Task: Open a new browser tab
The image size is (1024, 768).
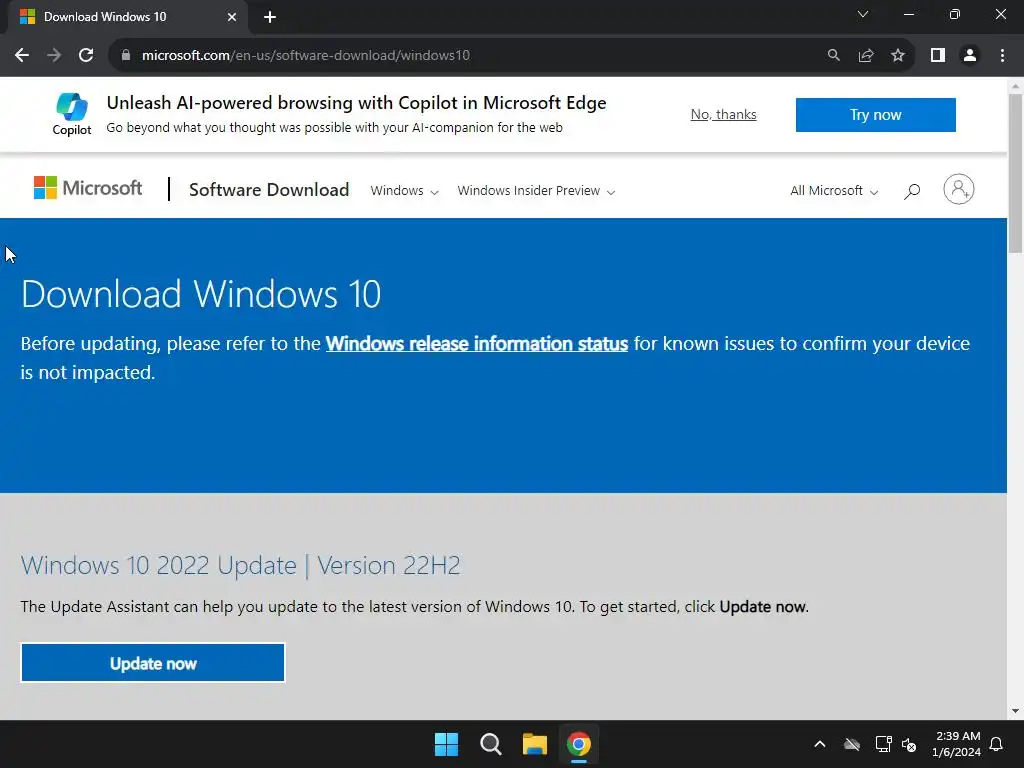Action: point(270,17)
